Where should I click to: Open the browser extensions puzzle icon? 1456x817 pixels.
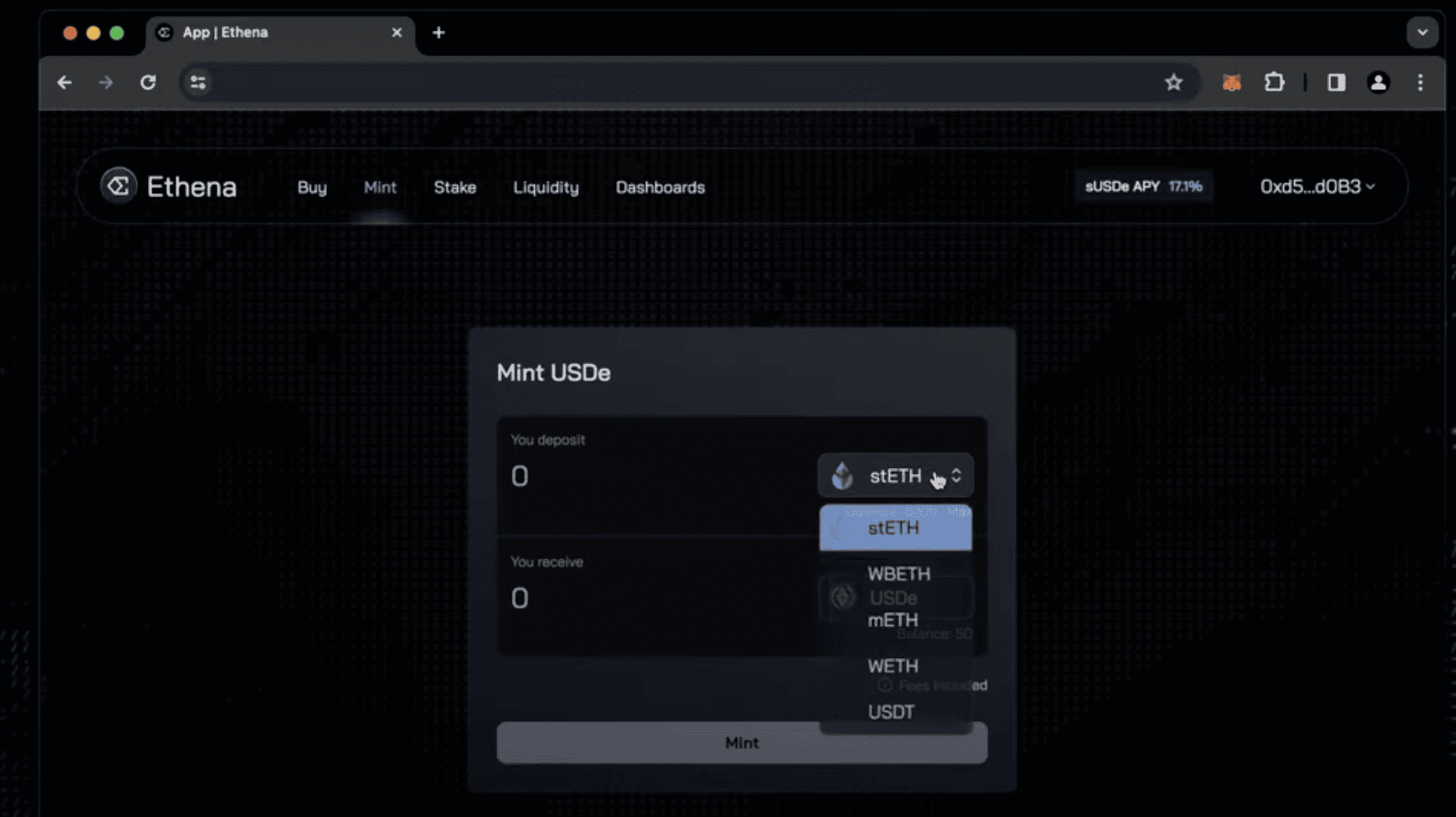pyautogui.click(x=1274, y=83)
